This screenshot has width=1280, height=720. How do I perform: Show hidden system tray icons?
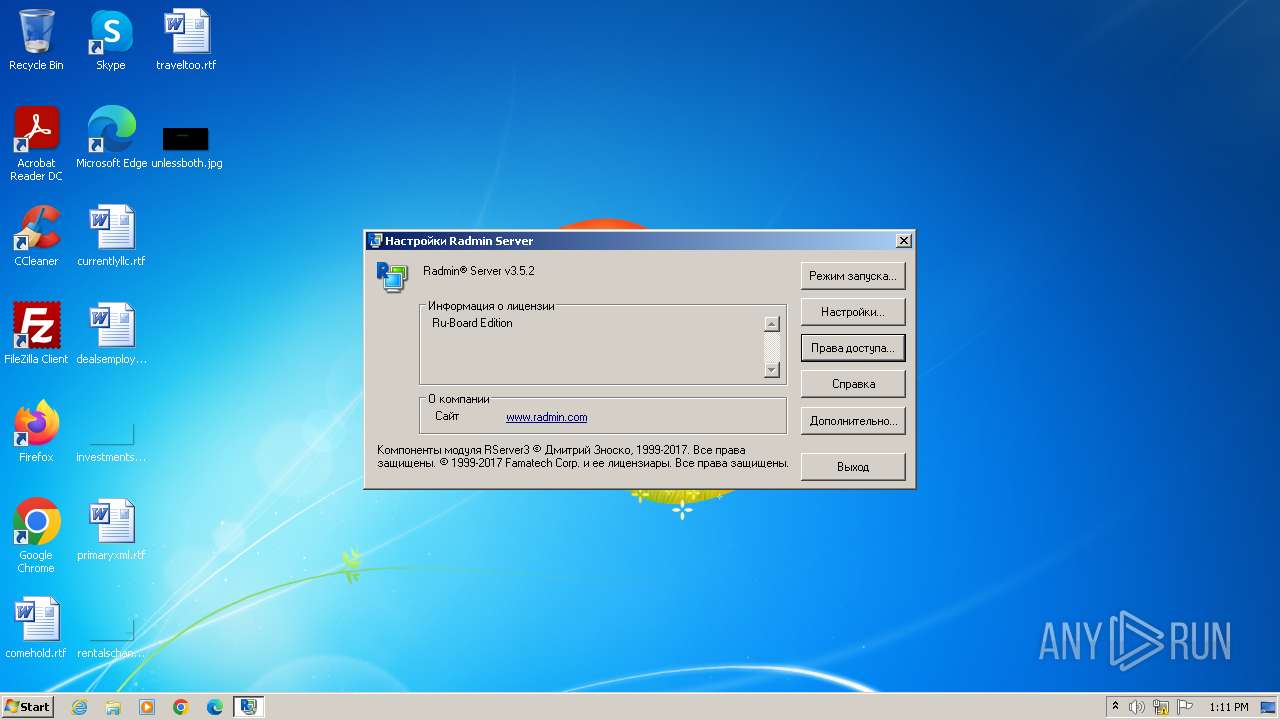(1115, 707)
